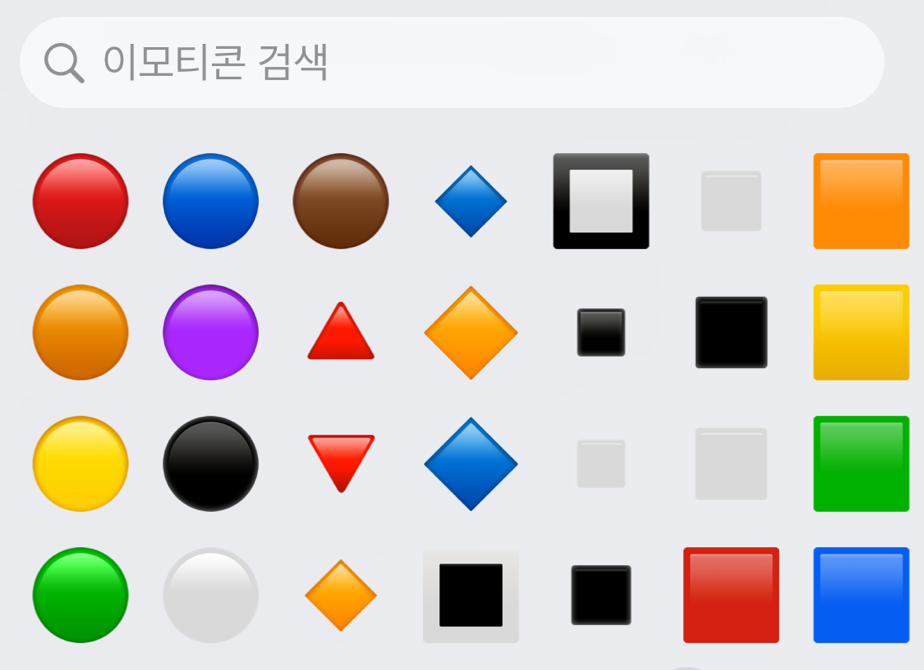The height and width of the screenshot is (670, 924).
Task: Pick the purple circle emoji
Action: pos(211,332)
